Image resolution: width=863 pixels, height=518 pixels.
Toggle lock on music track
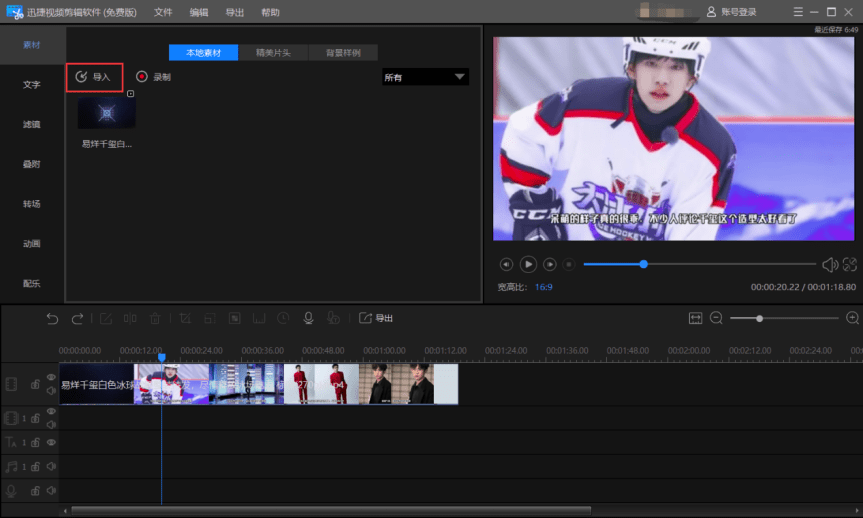(x=35, y=466)
